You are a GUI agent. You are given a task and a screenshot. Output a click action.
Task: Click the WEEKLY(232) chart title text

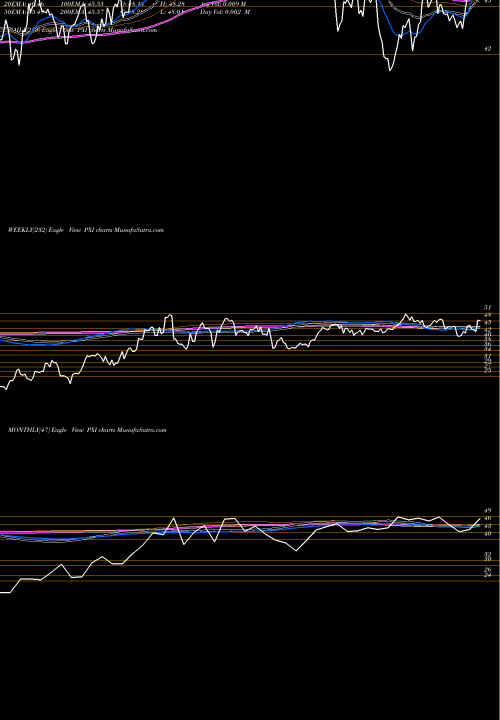tap(86, 230)
